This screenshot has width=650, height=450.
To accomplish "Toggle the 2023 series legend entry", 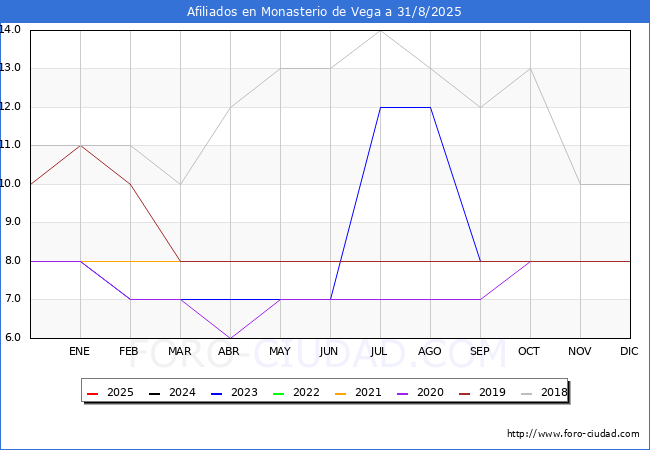I will coord(226,393).
